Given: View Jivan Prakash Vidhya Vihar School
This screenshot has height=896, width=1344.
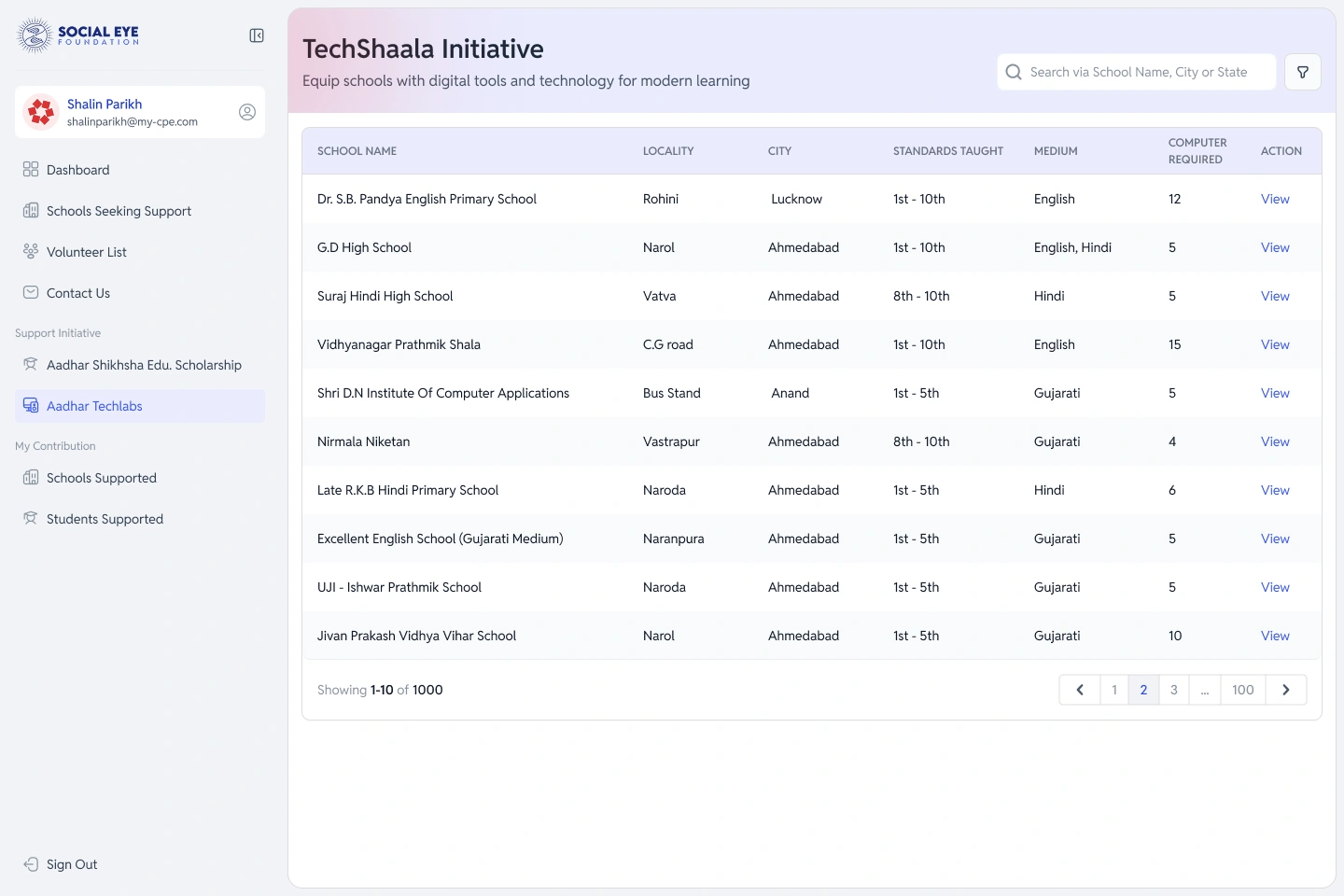Looking at the screenshot, I should coord(1275,636).
